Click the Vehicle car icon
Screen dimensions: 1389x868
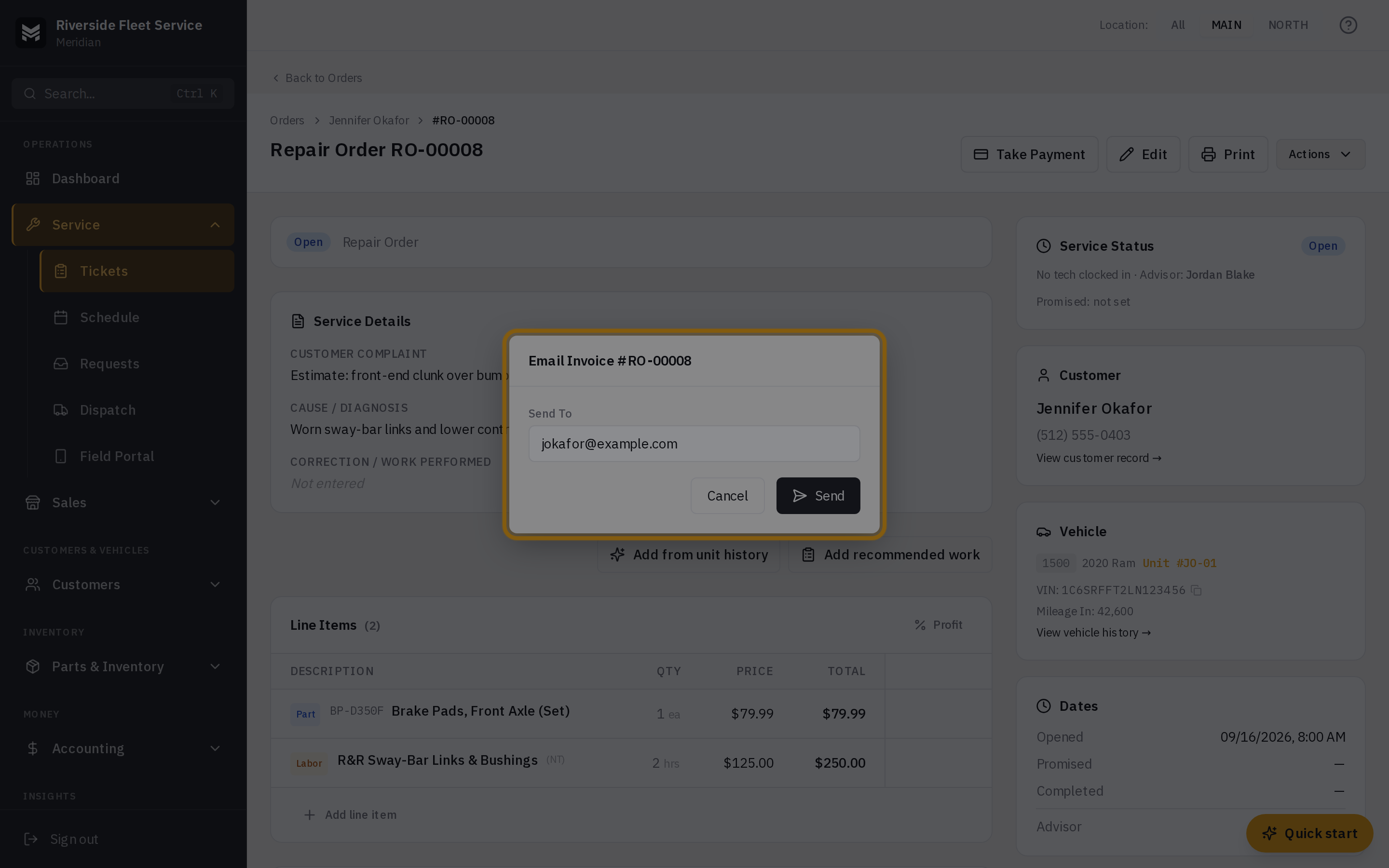1044,531
